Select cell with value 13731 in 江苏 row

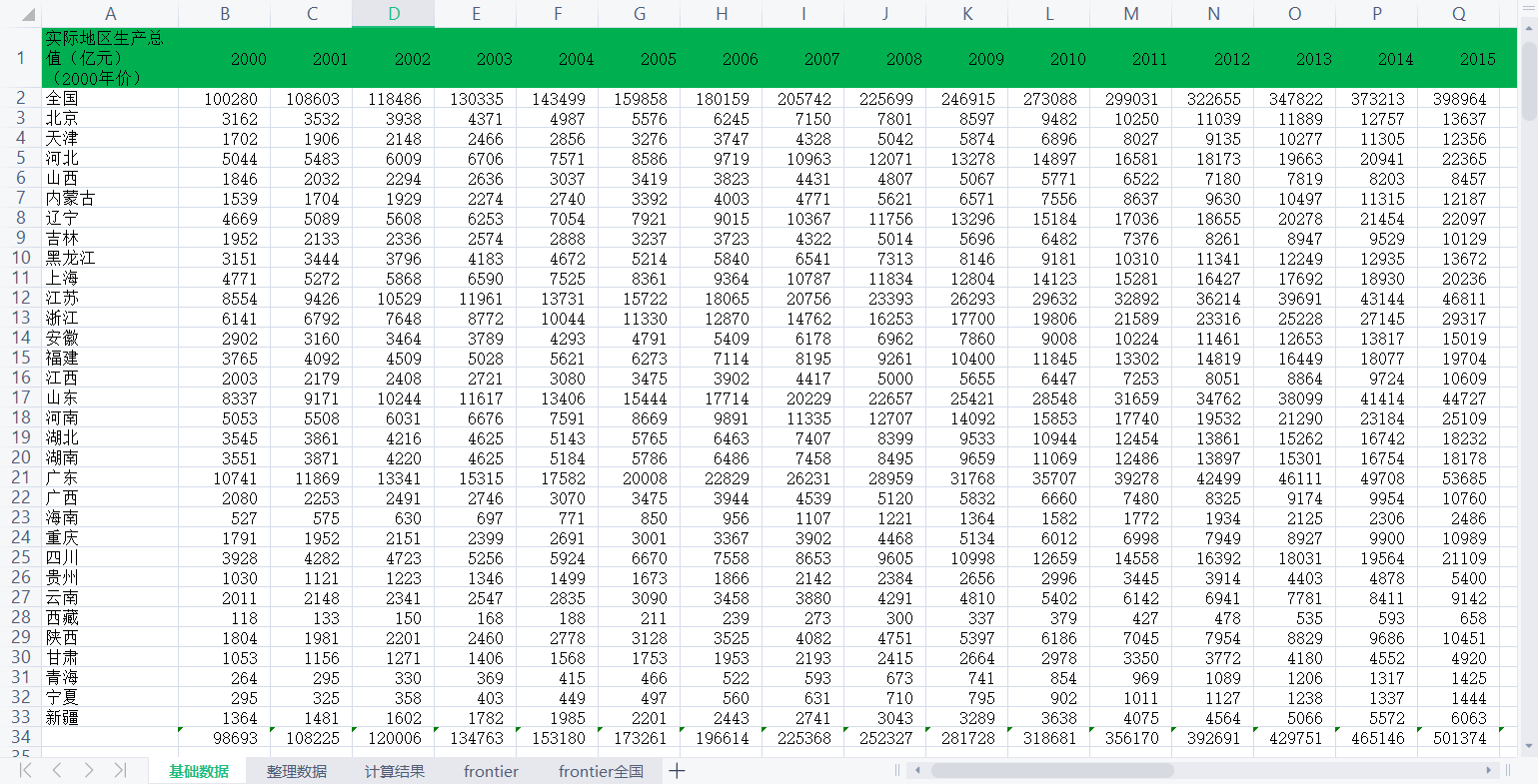click(558, 298)
